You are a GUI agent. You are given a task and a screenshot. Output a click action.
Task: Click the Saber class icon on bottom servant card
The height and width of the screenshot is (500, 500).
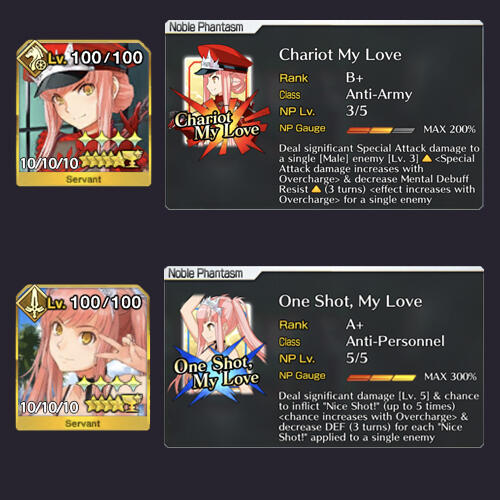point(33,304)
